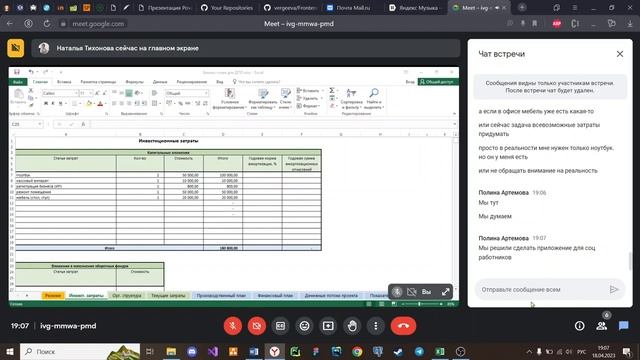Select the Данные ribbon tab
640x360 pixels.
click(160, 82)
